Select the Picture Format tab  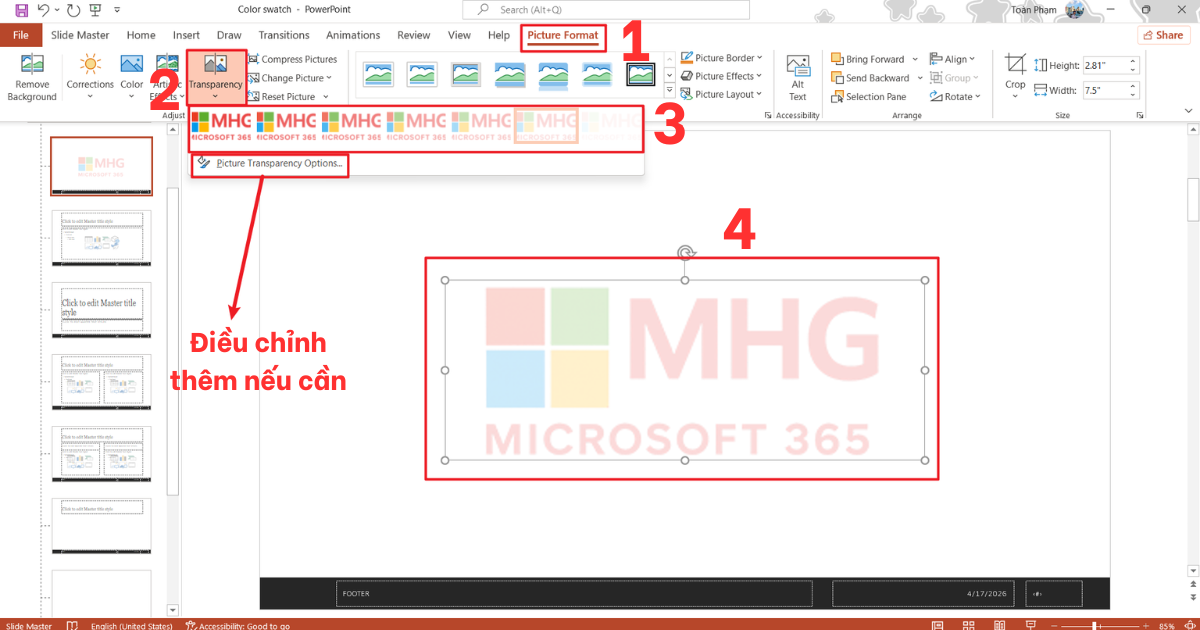click(x=563, y=35)
